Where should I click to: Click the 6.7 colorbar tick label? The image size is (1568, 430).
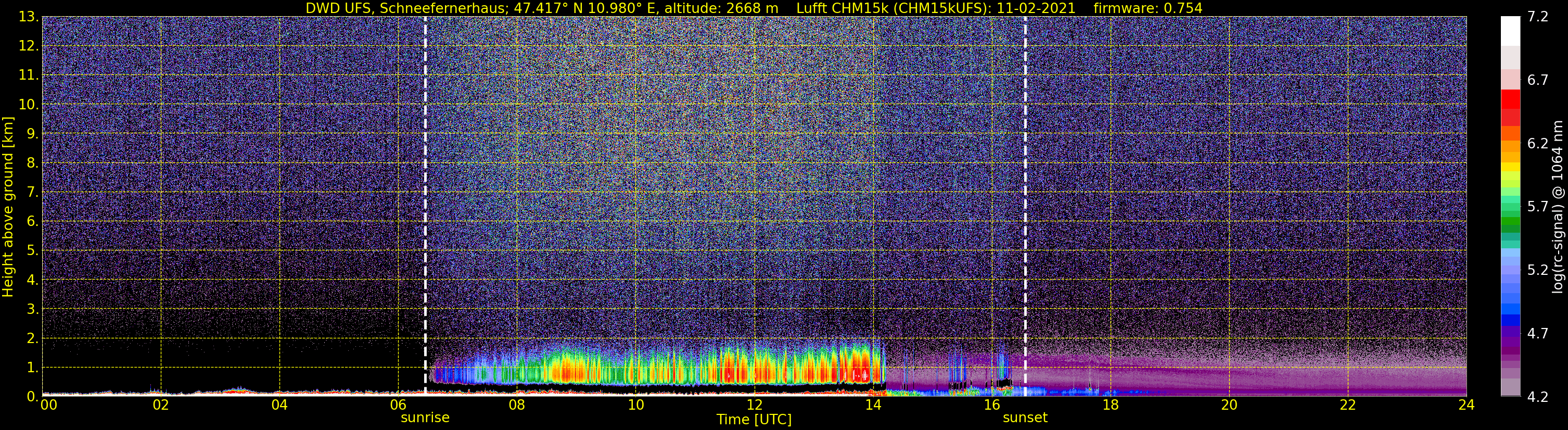(1538, 80)
